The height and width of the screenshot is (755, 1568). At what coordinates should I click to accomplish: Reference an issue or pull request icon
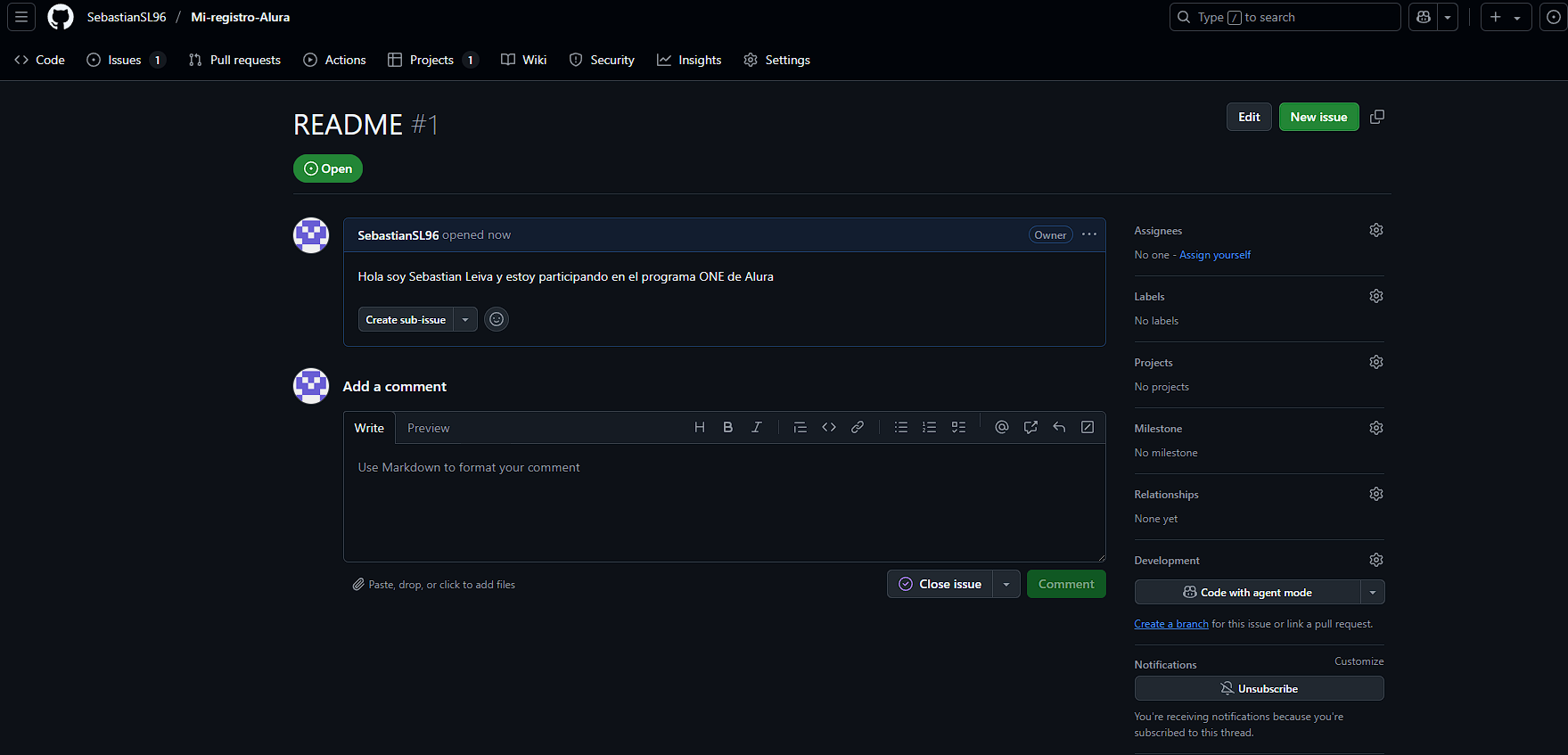1030,427
